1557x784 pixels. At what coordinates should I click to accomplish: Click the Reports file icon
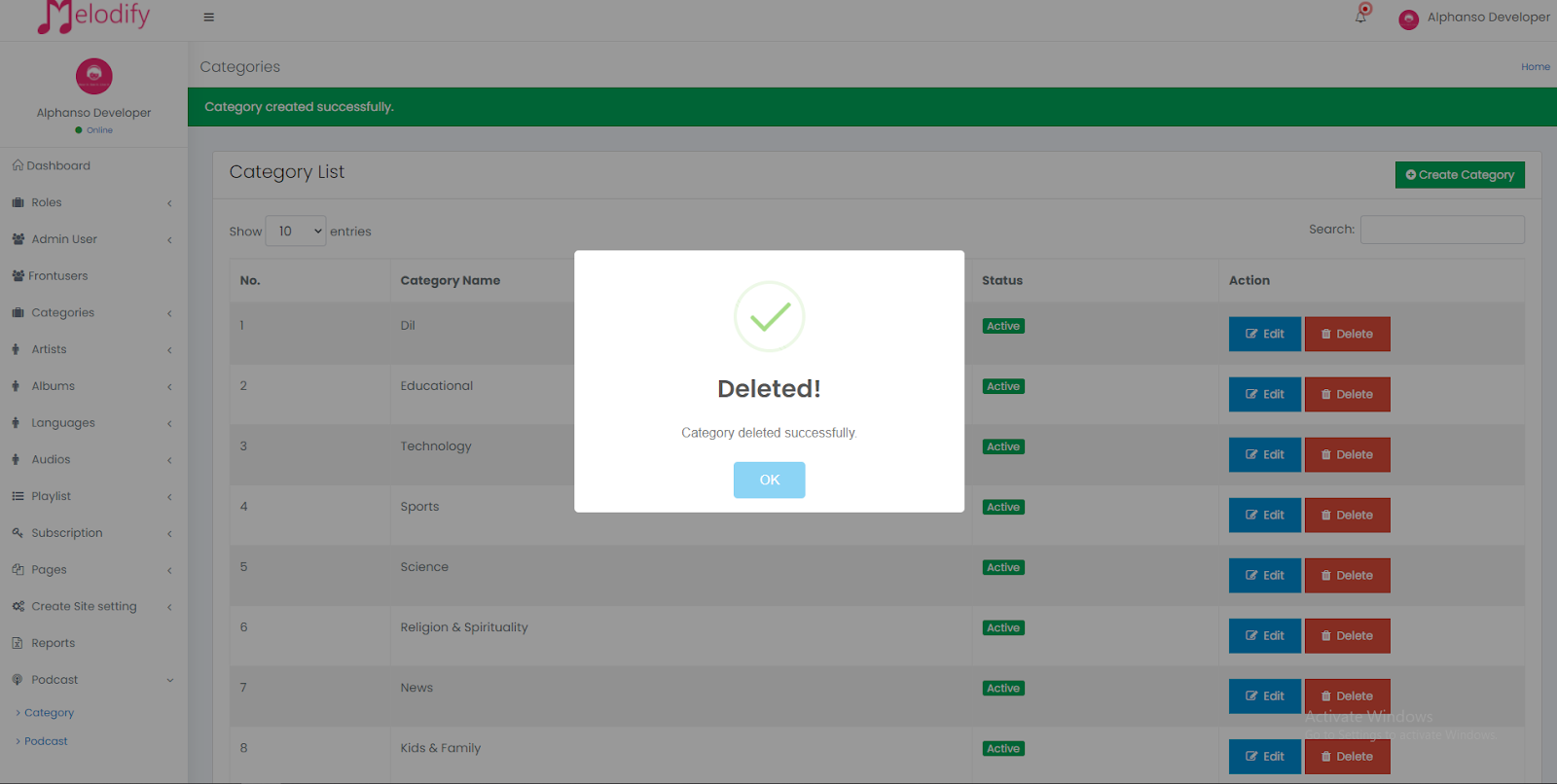tap(18, 643)
